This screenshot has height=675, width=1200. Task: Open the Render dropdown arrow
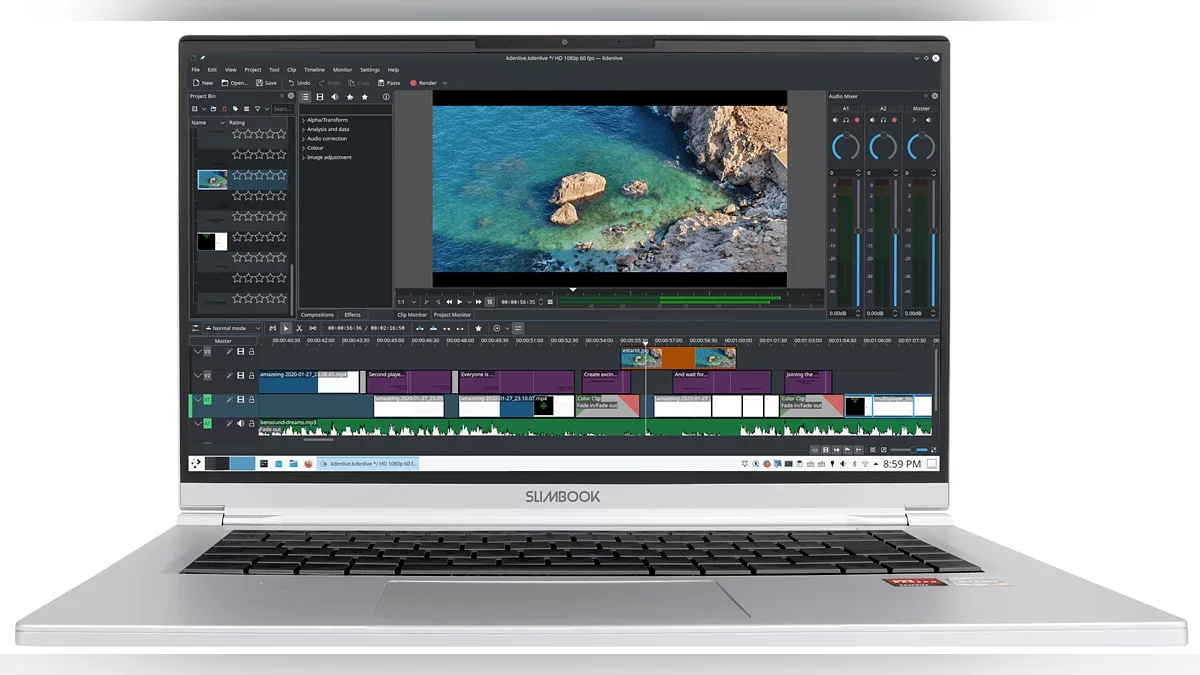(445, 83)
